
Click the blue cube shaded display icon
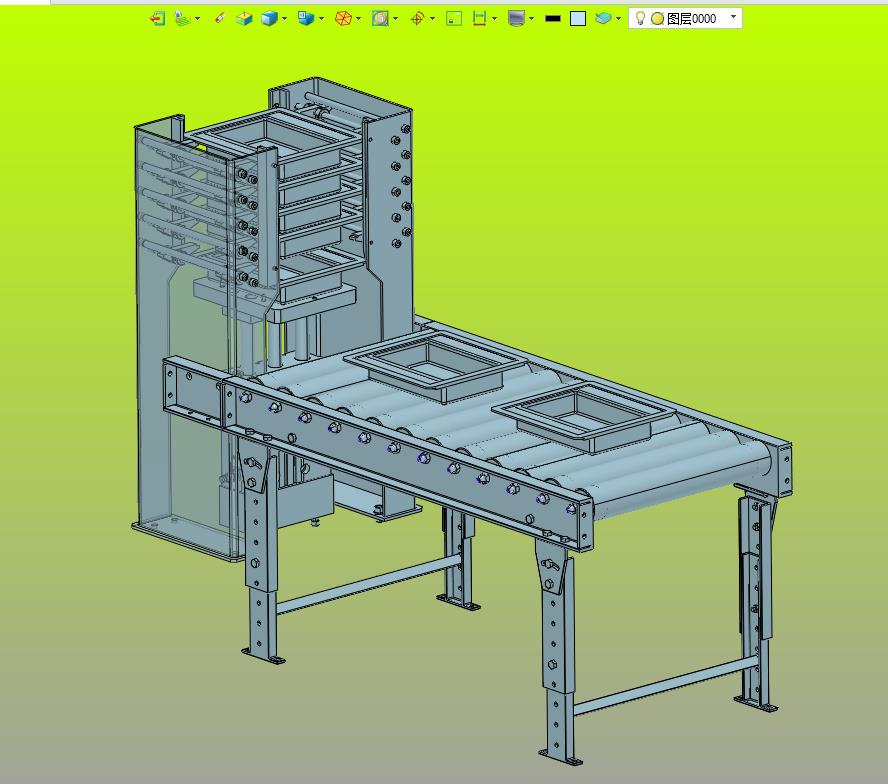[x=269, y=19]
